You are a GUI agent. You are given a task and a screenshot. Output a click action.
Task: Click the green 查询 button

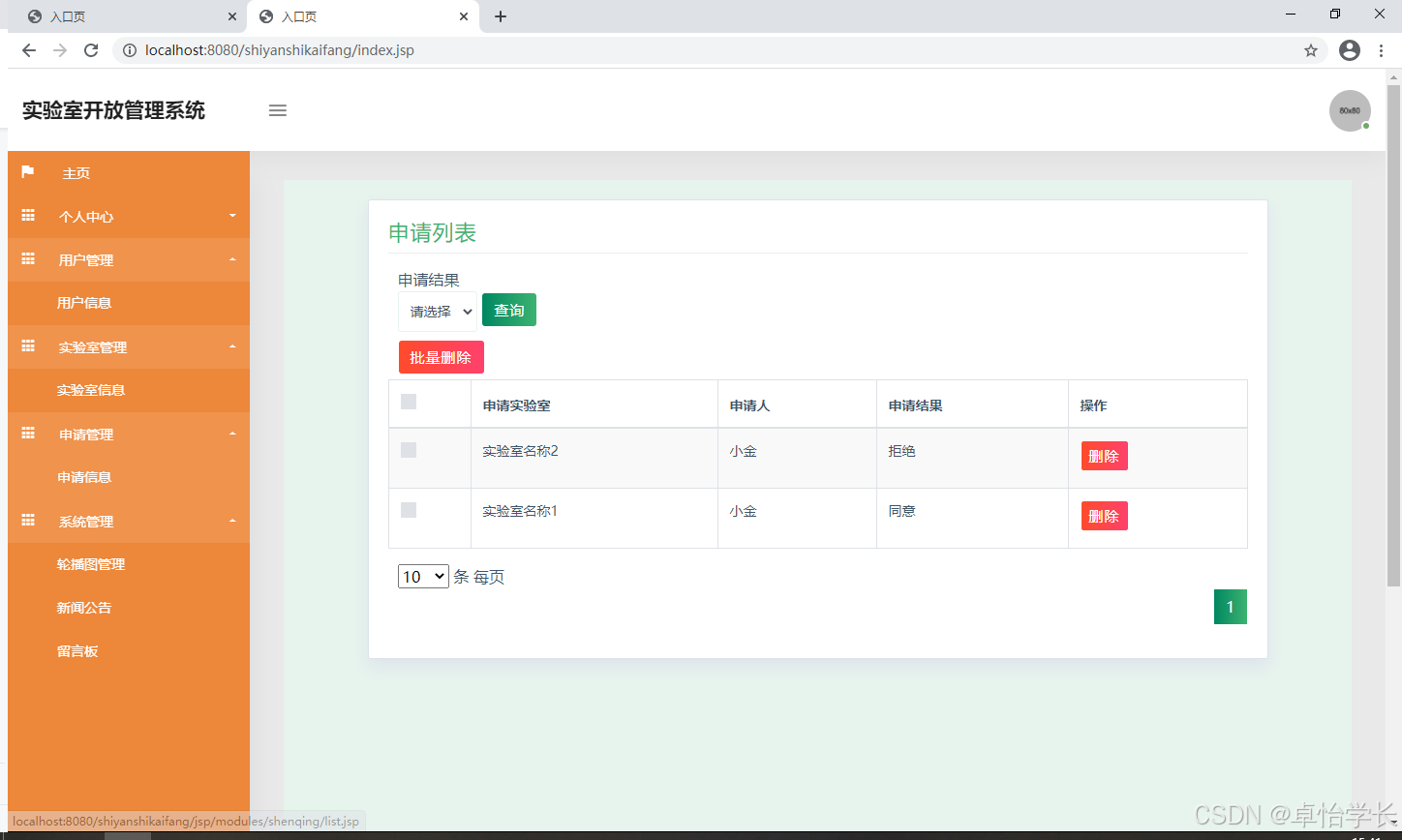point(508,310)
